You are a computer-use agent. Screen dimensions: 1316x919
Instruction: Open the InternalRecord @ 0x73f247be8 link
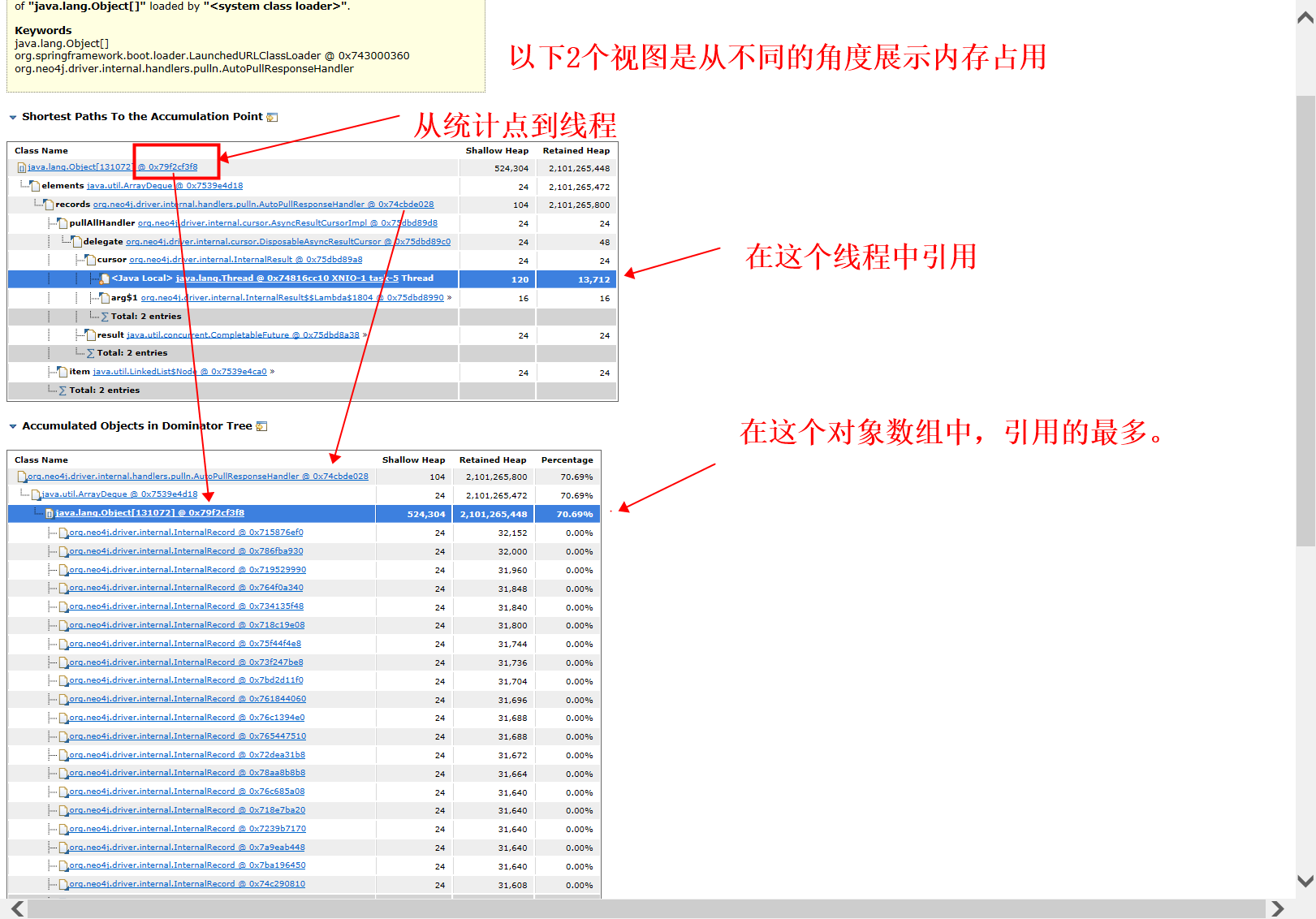click(186, 662)
